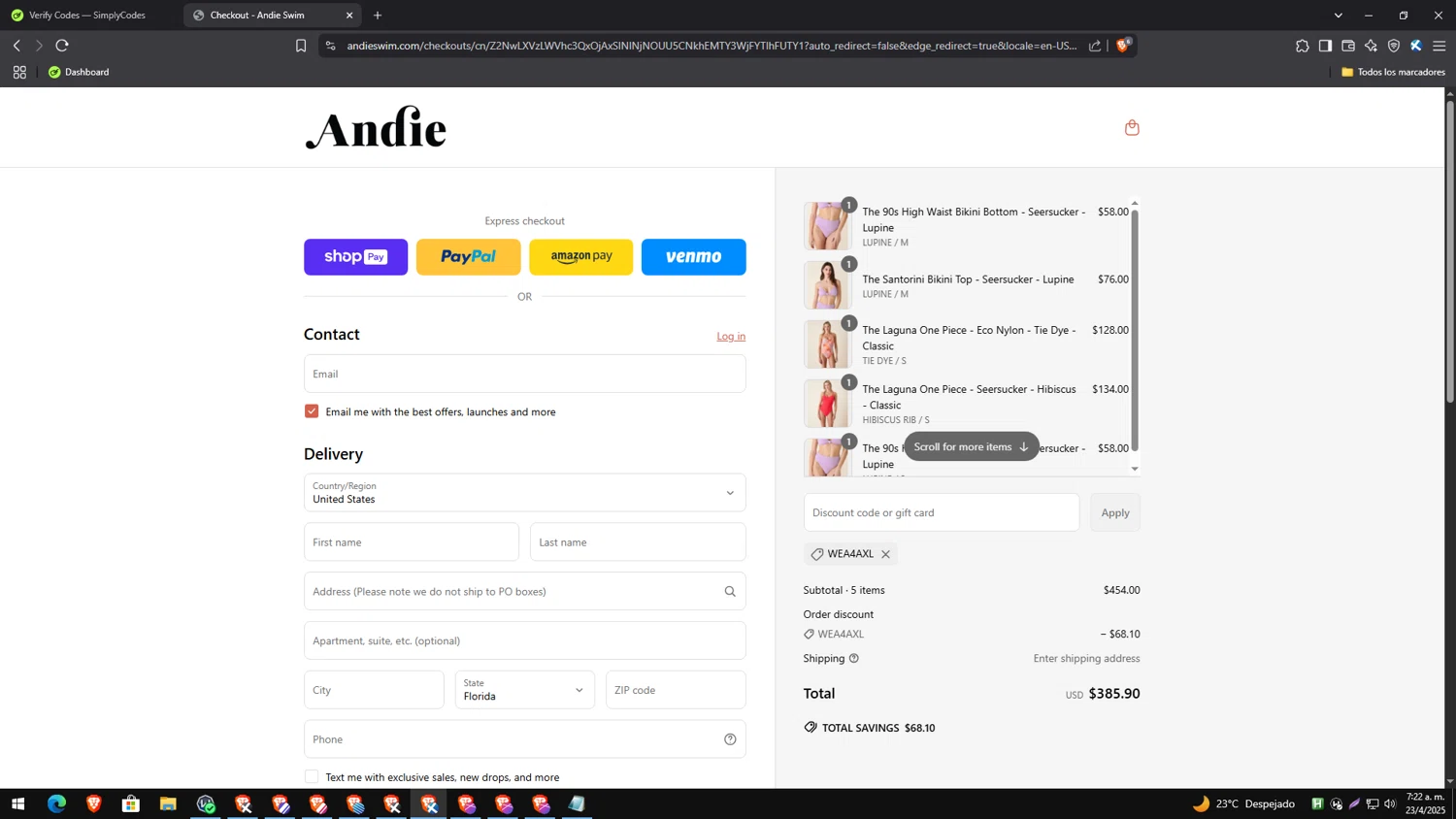Click the order items scroll down arrow
The image size is (1456, 819).
tap(1135, 469)
